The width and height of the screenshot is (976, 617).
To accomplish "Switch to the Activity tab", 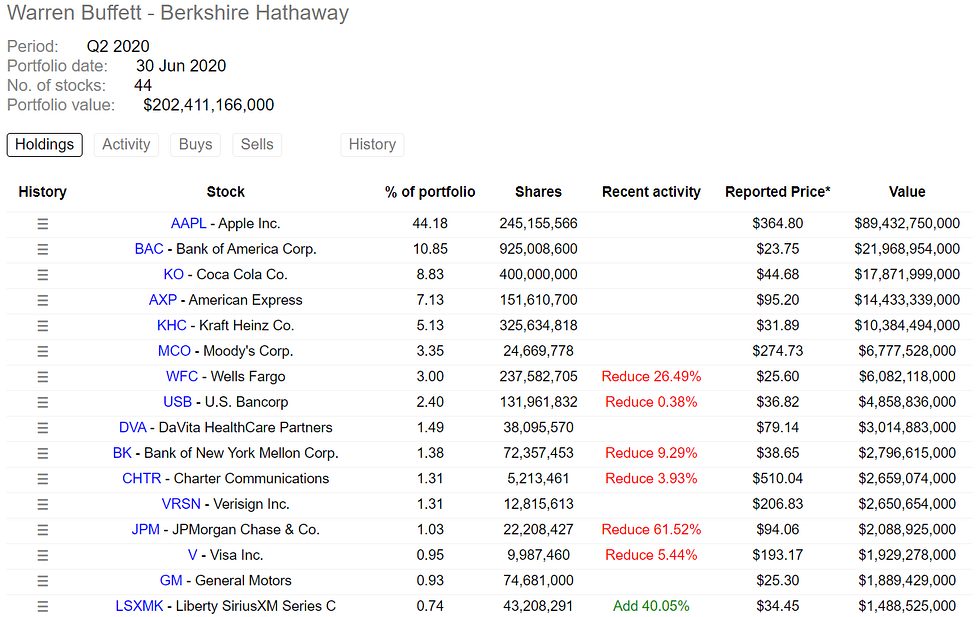I will 126,144.
